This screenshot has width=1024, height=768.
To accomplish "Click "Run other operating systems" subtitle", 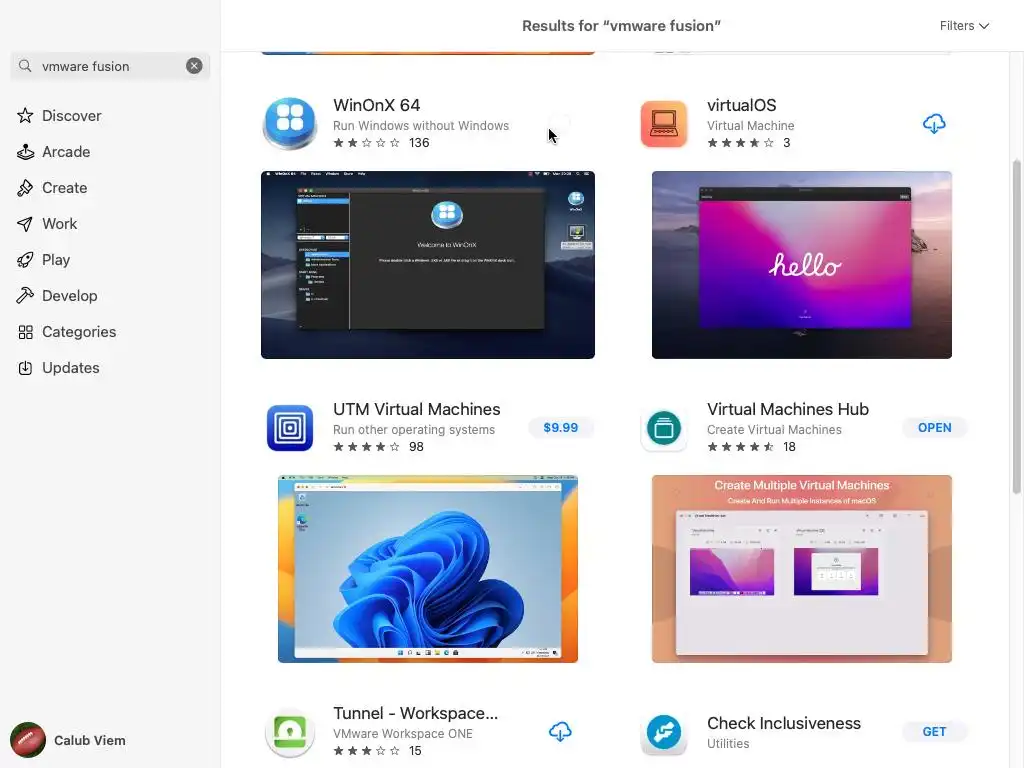I will 413,430.
